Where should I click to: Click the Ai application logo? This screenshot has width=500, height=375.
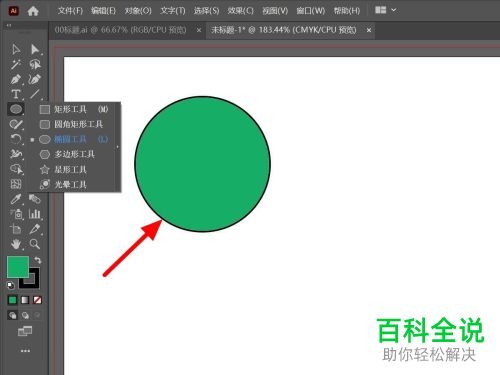click(13, 11)
